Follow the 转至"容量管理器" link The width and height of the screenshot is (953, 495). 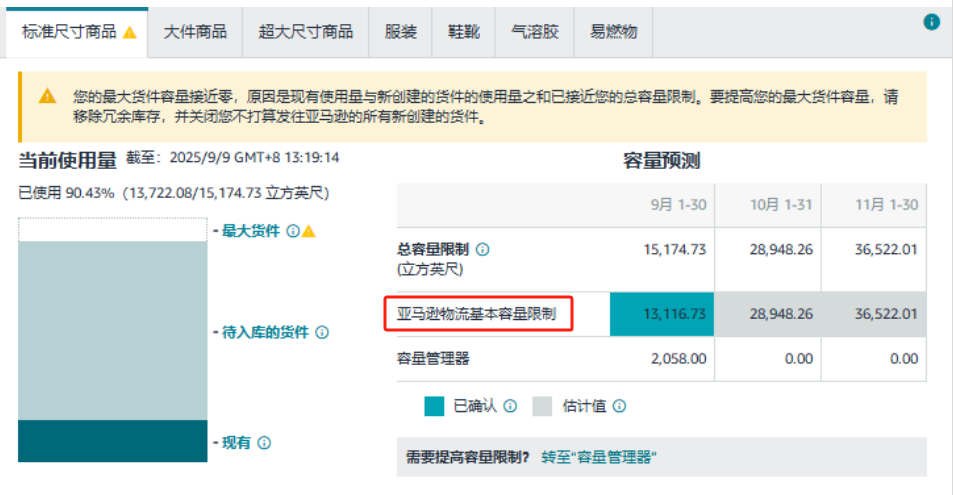pos(598,457)
